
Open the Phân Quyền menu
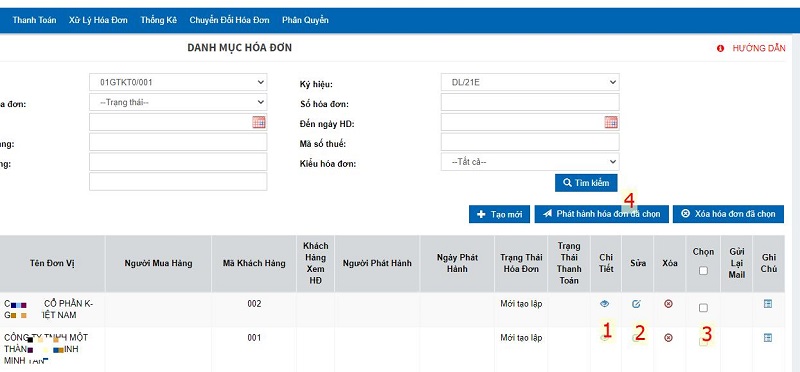pyautogui.click(x=305, y=20)
